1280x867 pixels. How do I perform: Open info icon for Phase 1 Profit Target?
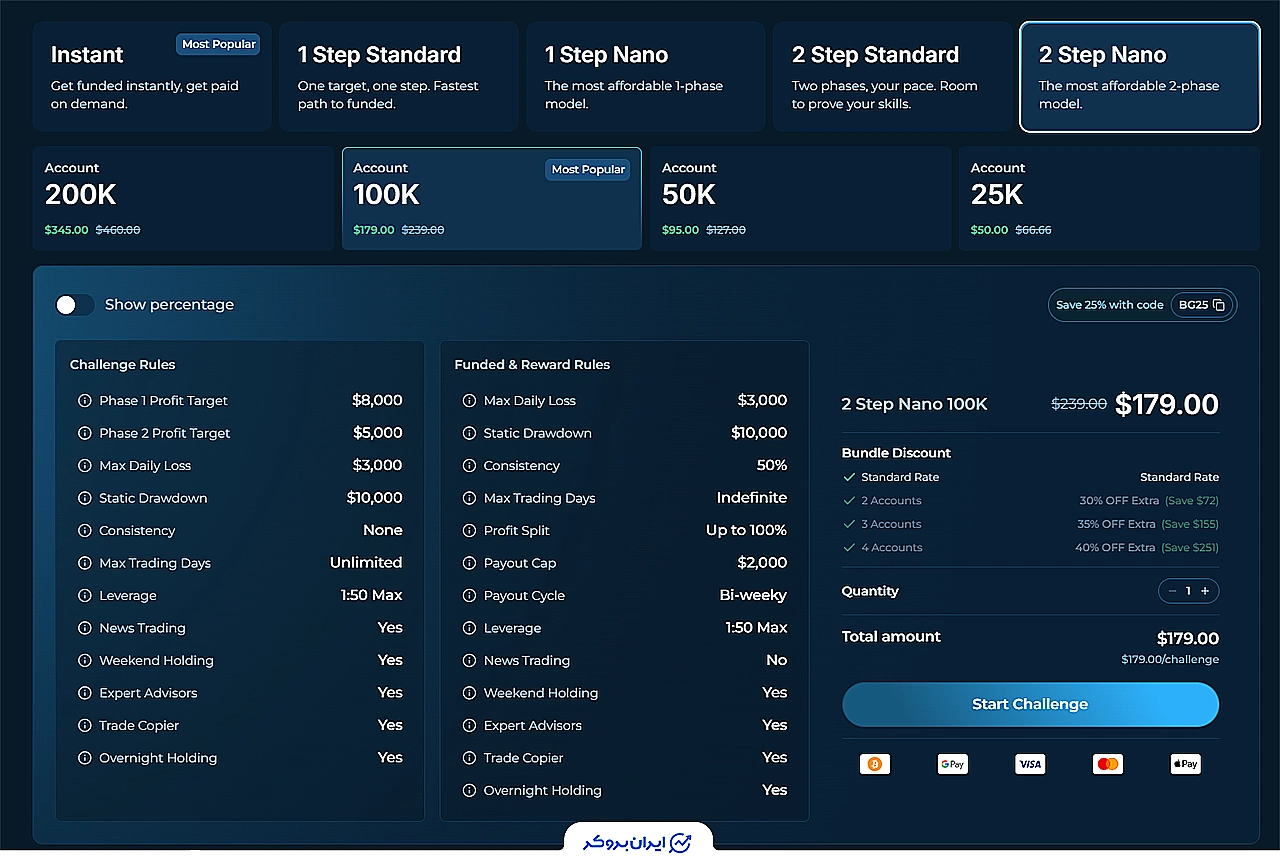[85, 401]
